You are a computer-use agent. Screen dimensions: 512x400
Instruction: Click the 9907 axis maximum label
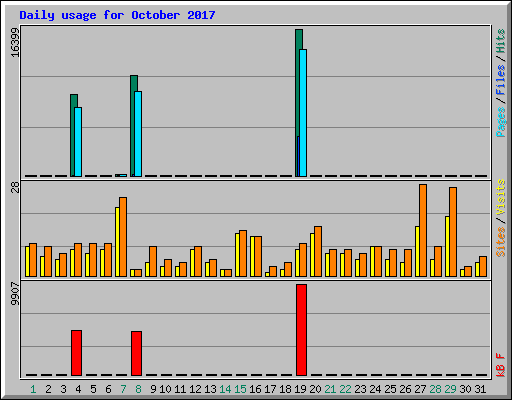[15, 294]
